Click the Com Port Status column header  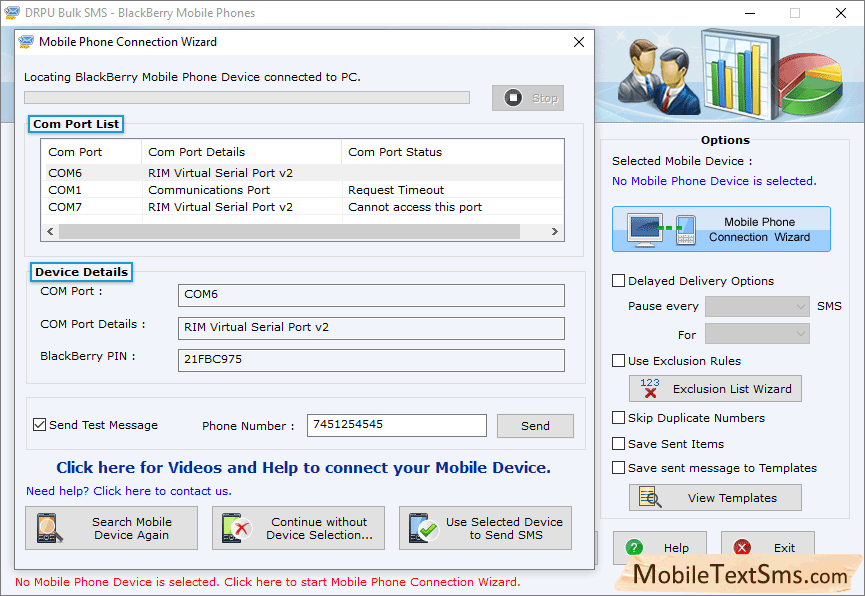click(452, 152)
